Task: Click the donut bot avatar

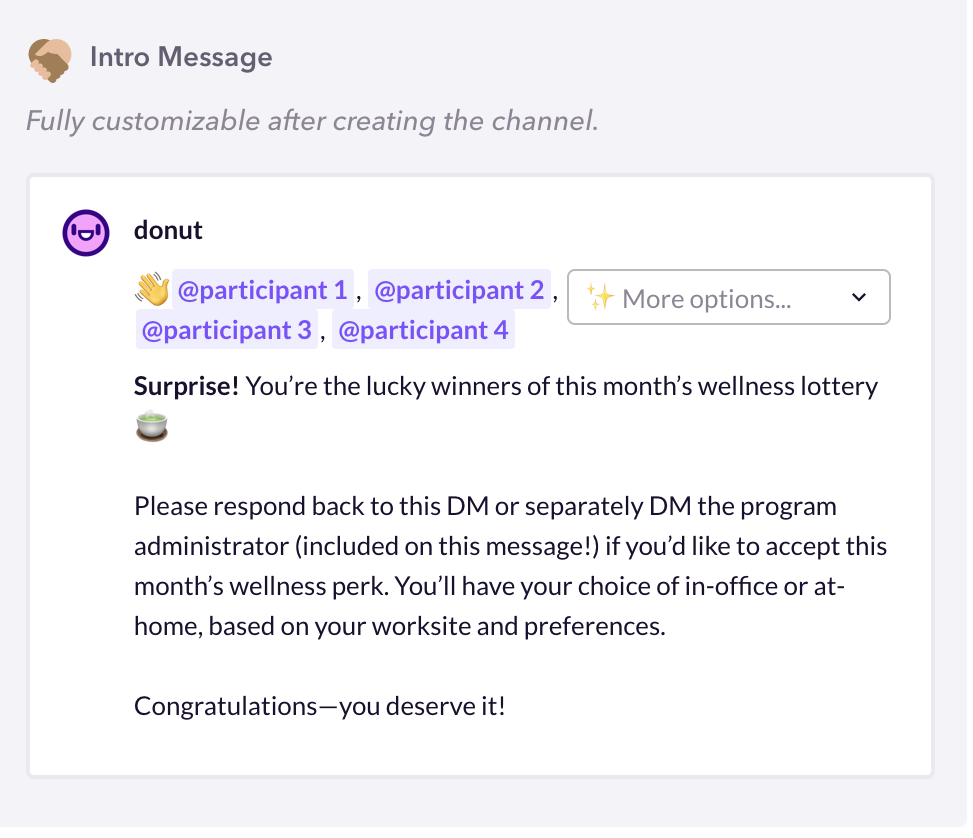Action: pos(85,233)
